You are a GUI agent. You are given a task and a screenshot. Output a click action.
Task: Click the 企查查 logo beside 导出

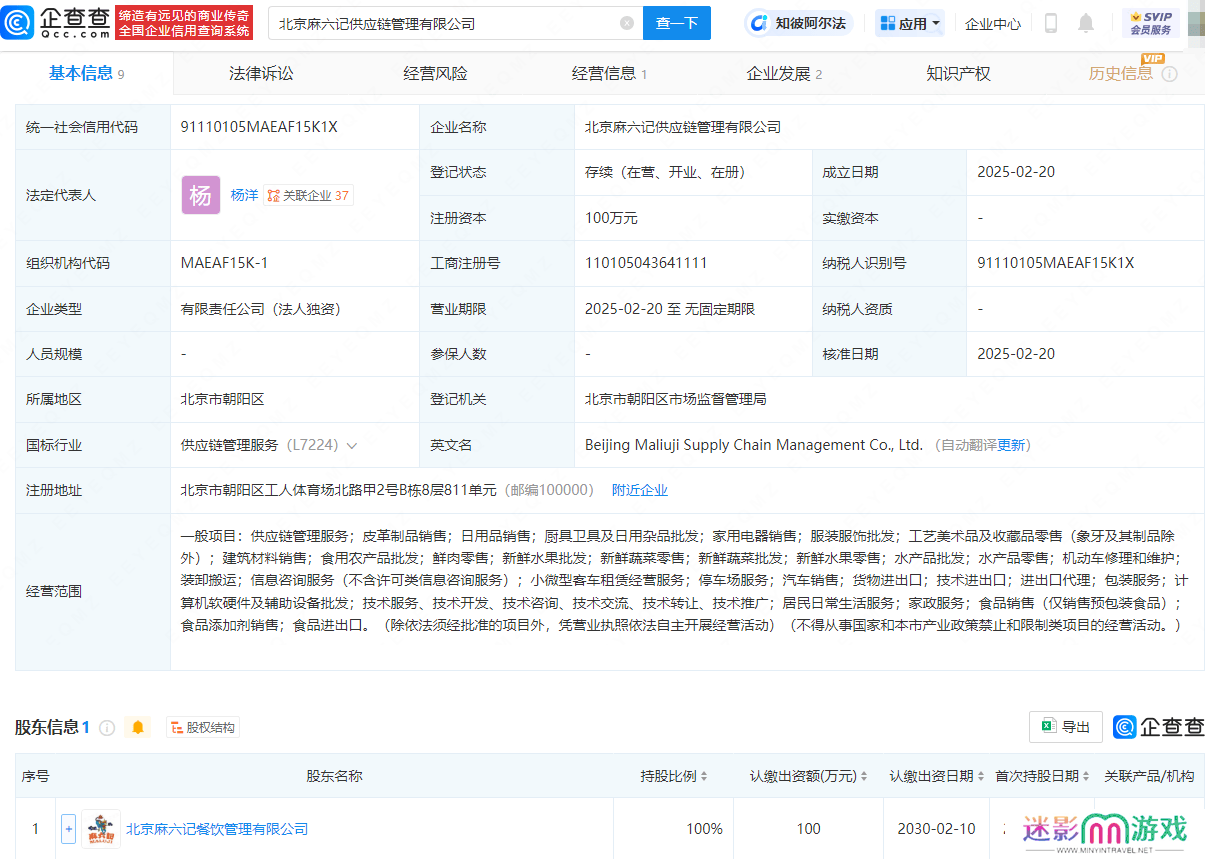[x=1158, y=727]
